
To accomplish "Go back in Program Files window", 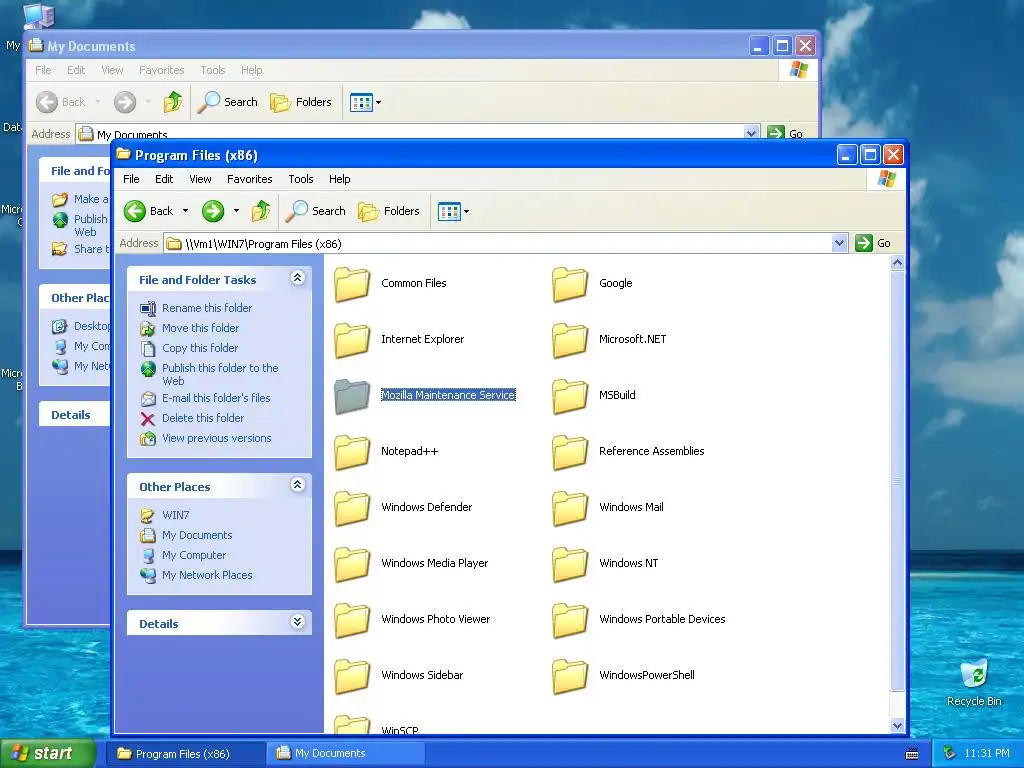I will 149,211.
